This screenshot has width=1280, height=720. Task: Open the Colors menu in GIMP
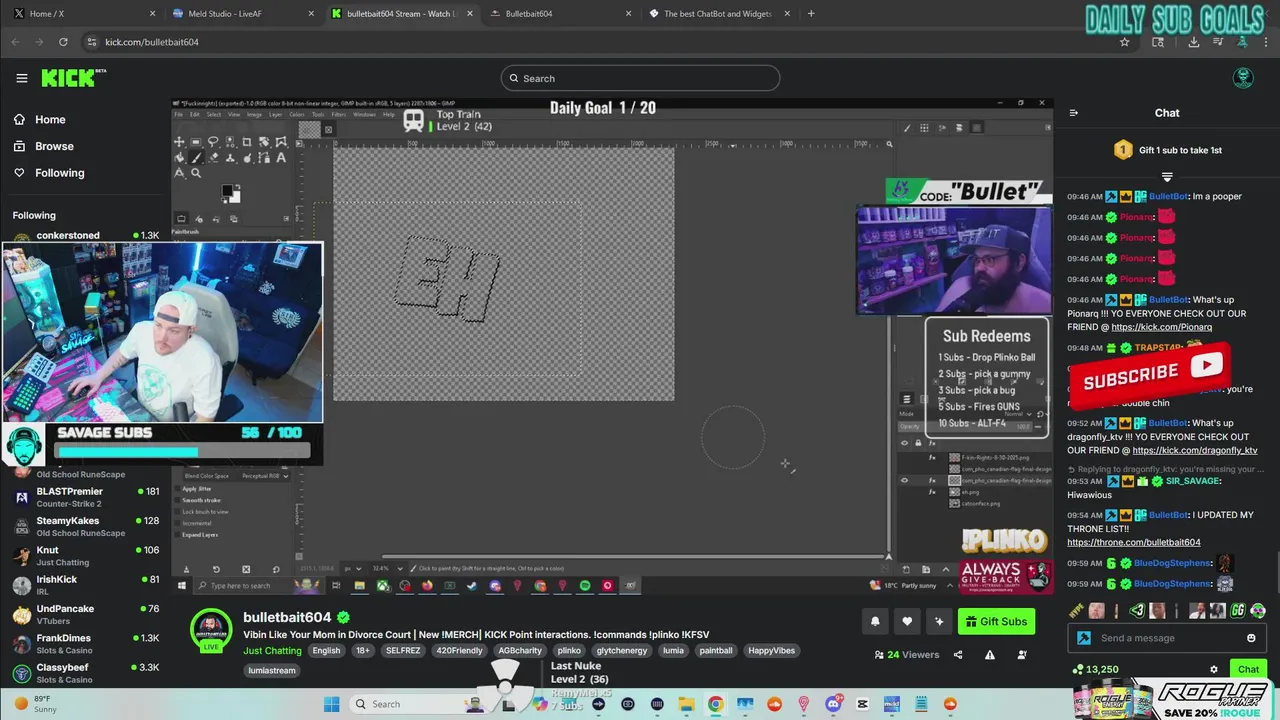(297, 114)
